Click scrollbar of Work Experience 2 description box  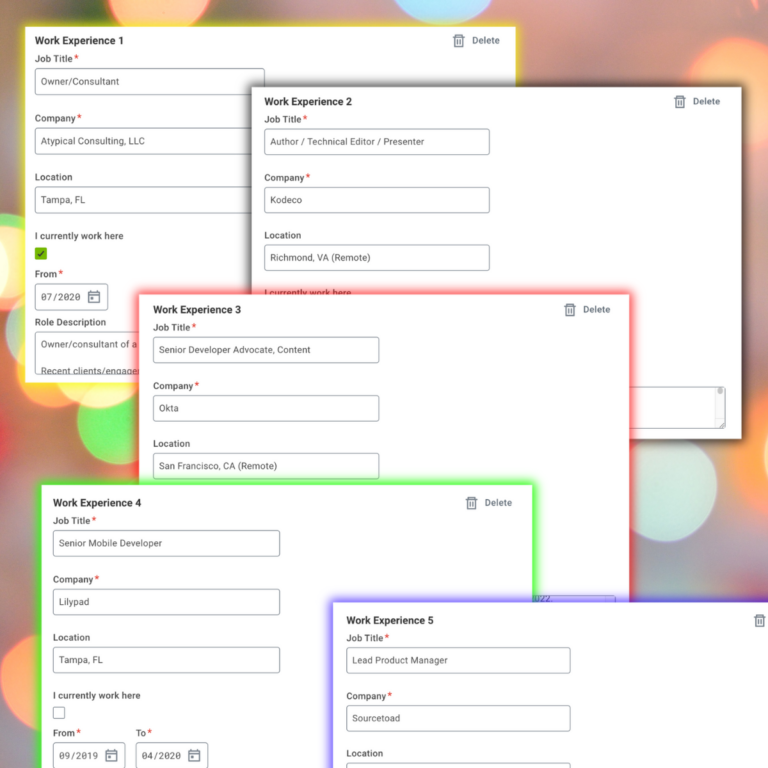(720, 406)
